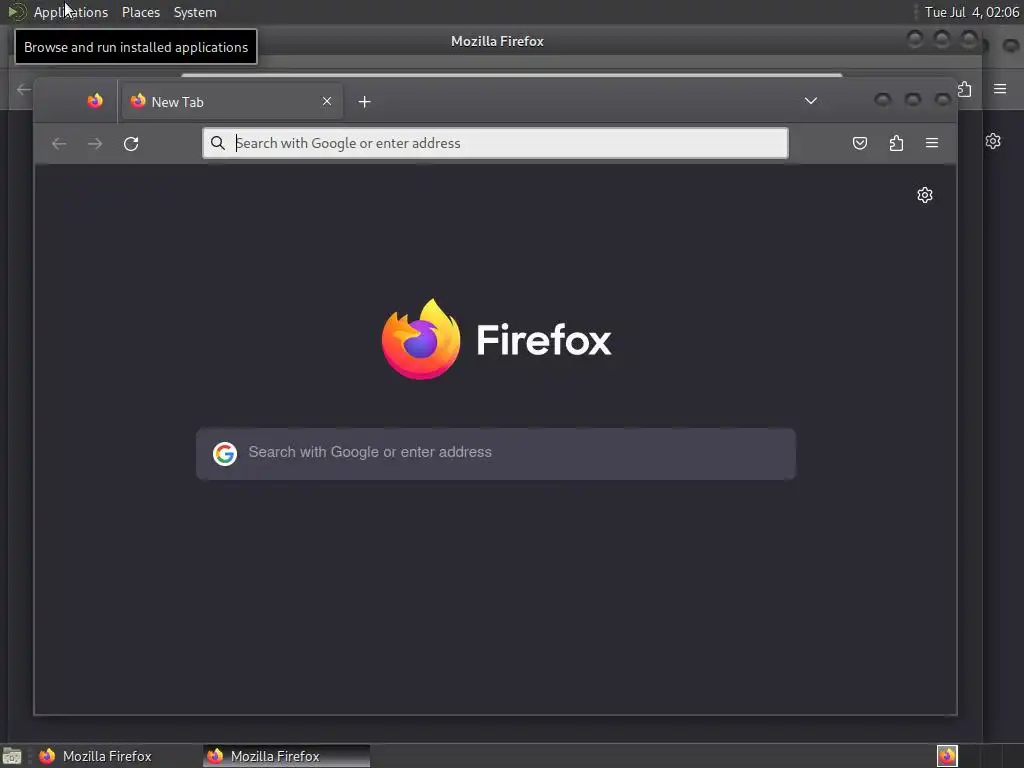
Task: Open Extensions puzzle icon in front window
Action: (897, 143)
